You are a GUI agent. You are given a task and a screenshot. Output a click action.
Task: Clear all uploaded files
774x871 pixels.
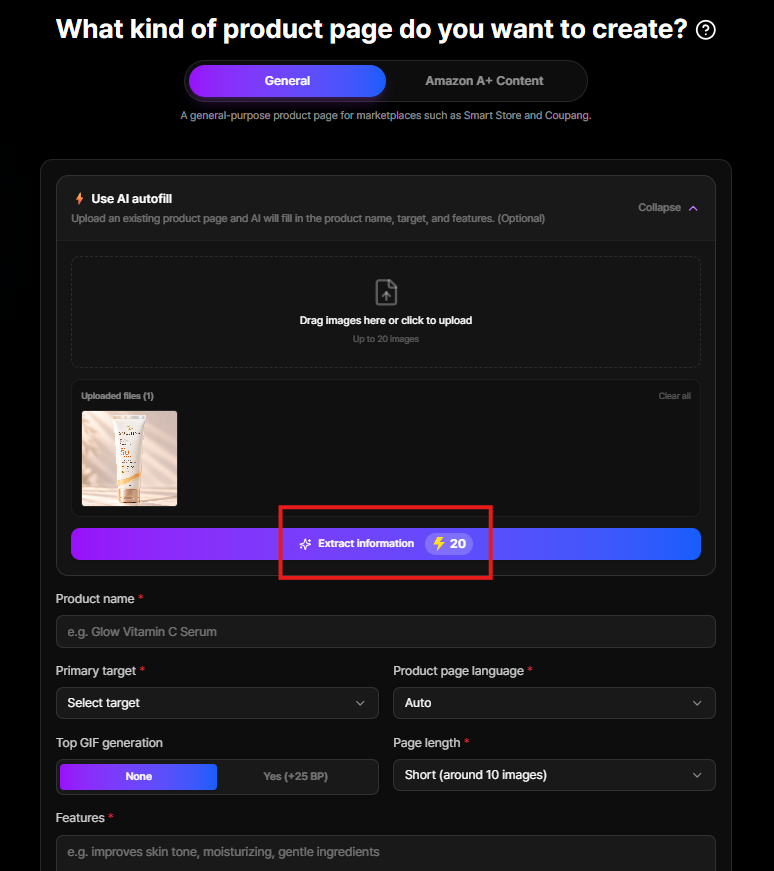pyautogui.click(x=675, y=396)
